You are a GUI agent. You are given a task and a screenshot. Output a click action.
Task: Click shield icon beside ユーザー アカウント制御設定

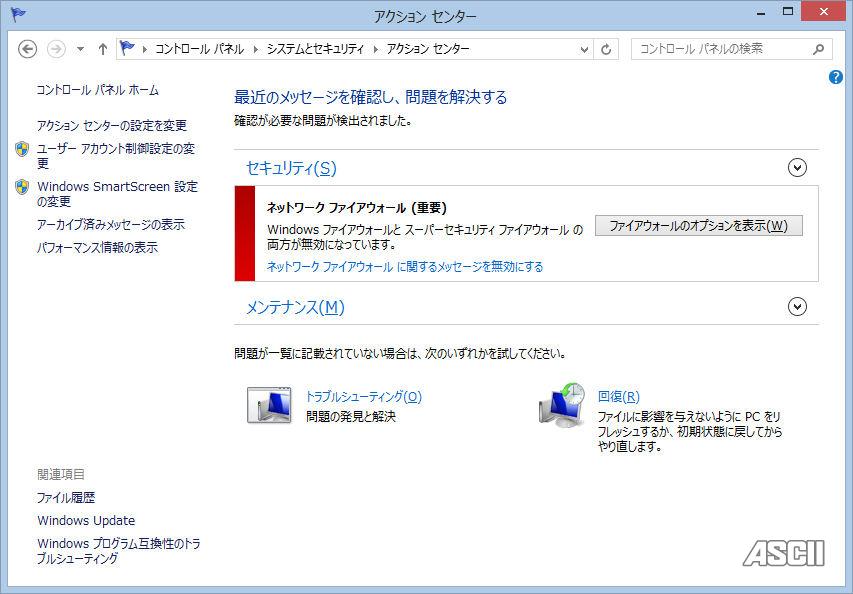tap(22, 148)
